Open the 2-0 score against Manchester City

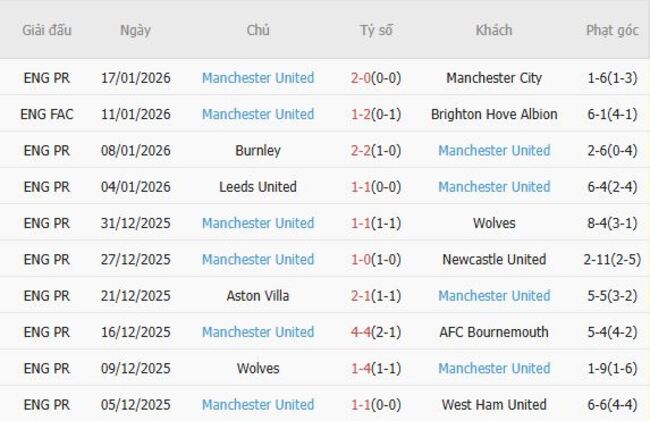pos(376,78)
